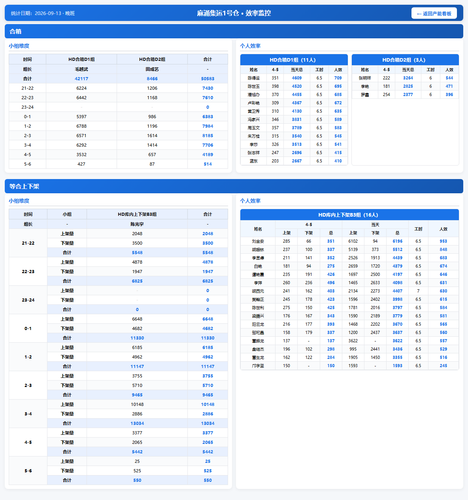Click 13034 in the 合计 column
468x500 pixels.
pos(207,423)
